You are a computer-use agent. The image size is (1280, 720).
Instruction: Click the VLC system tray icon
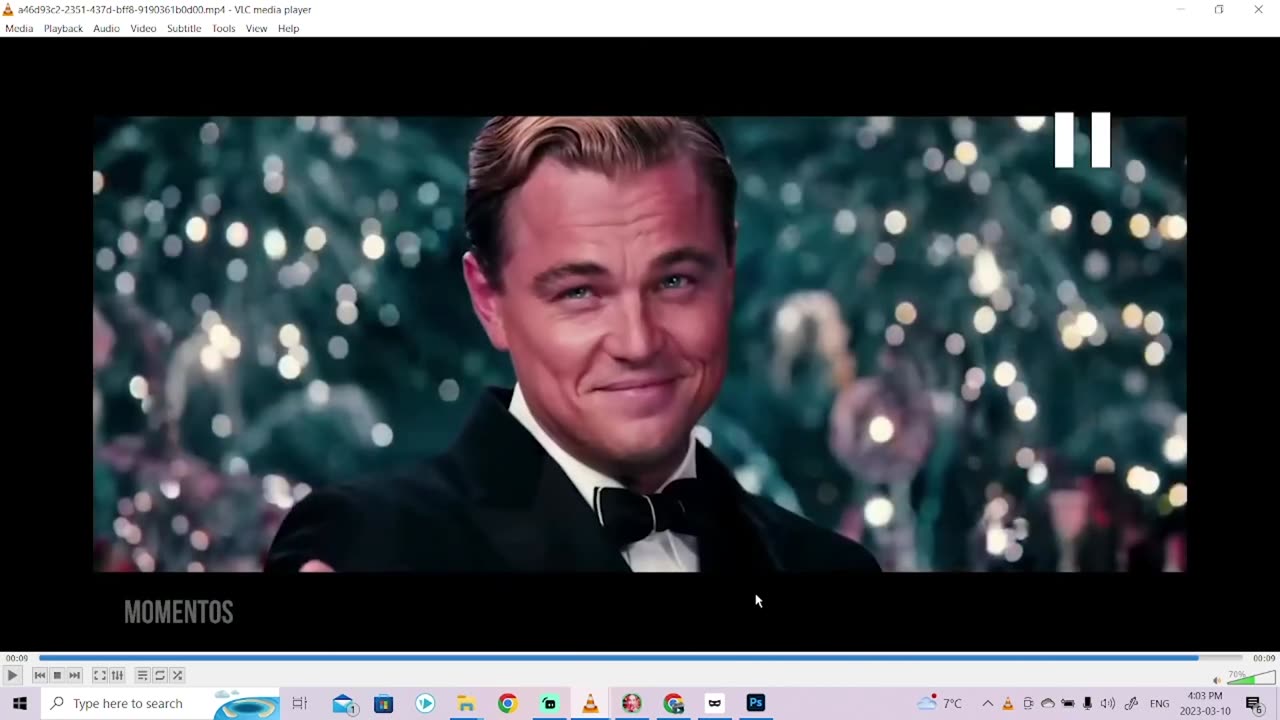point(1008,704)
